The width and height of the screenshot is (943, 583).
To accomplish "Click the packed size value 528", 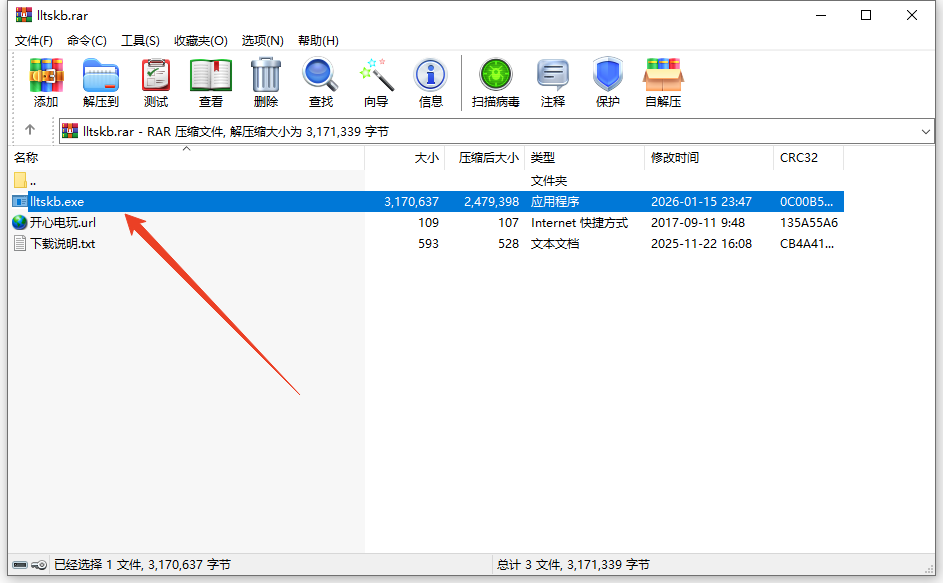I will (508, 244).
